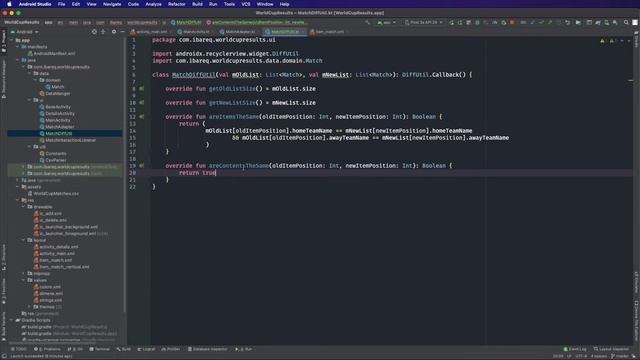
Task: Open the Terminal tool window
Action: [x=100, y=349]
